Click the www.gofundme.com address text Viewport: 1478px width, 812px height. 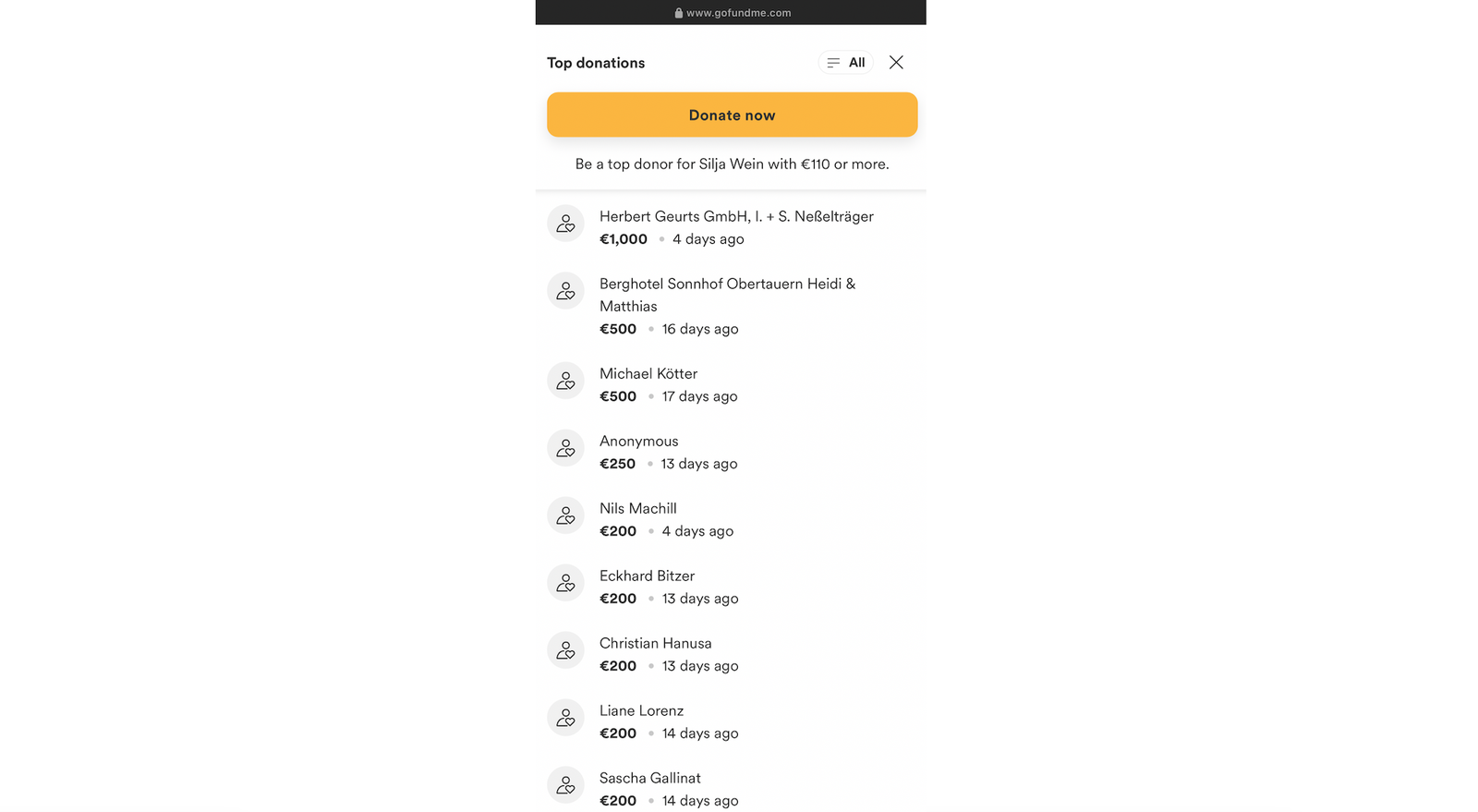(x=738, y=13)
